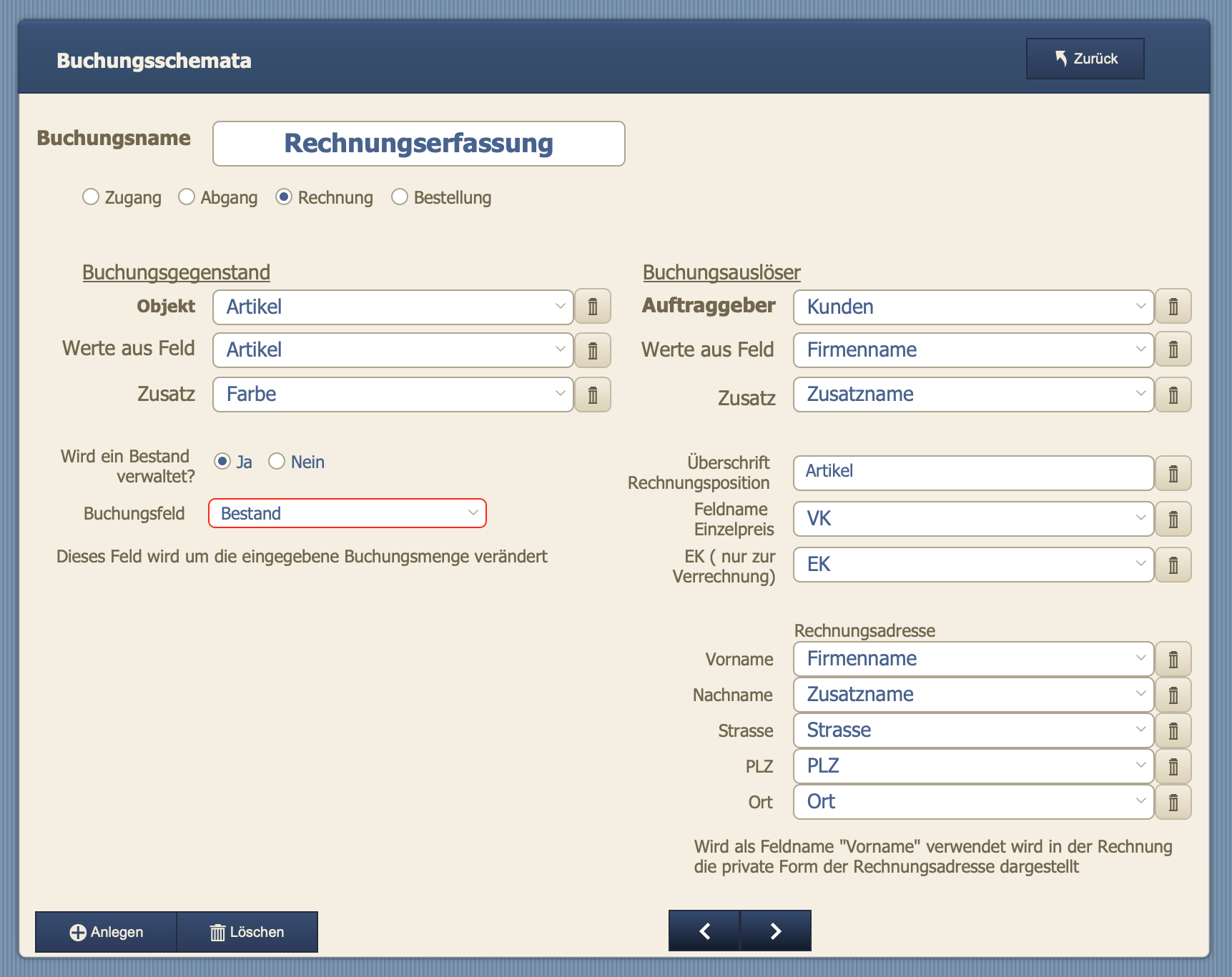
Task: Clear the Strasse address field with trash icon
Action: pyautogui.click(x=1173, y=731)
